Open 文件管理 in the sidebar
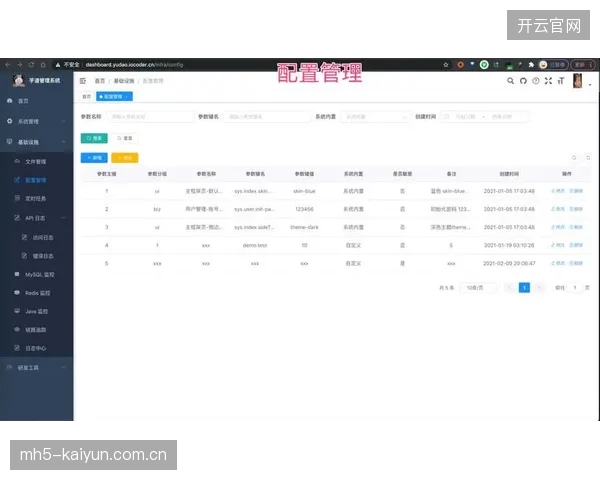This screenshot has width=600, height=480. pyautogui.click(x=36, y=162)
